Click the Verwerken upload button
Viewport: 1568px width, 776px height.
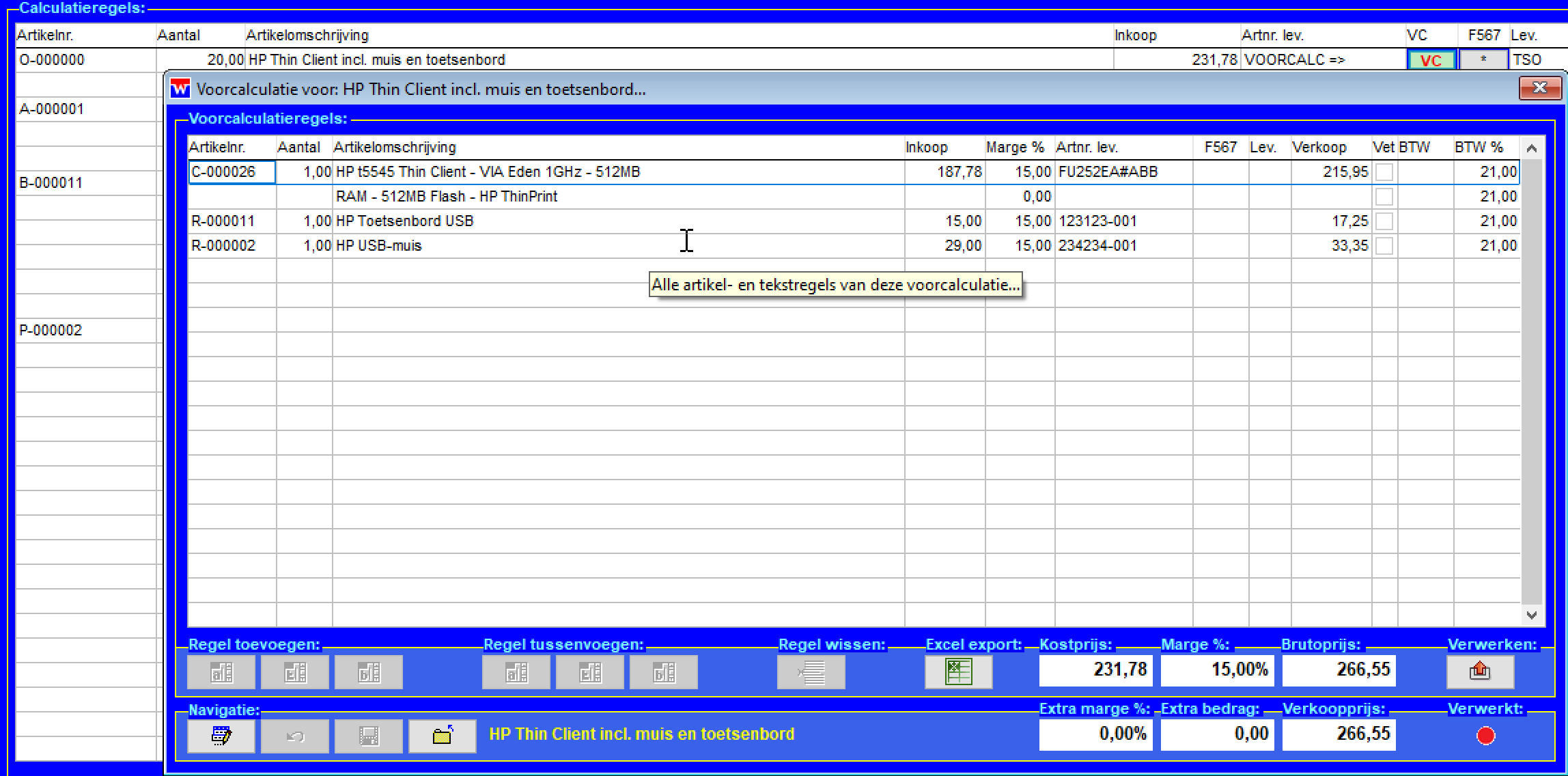pyautogui.click(x=1479, y=672)
